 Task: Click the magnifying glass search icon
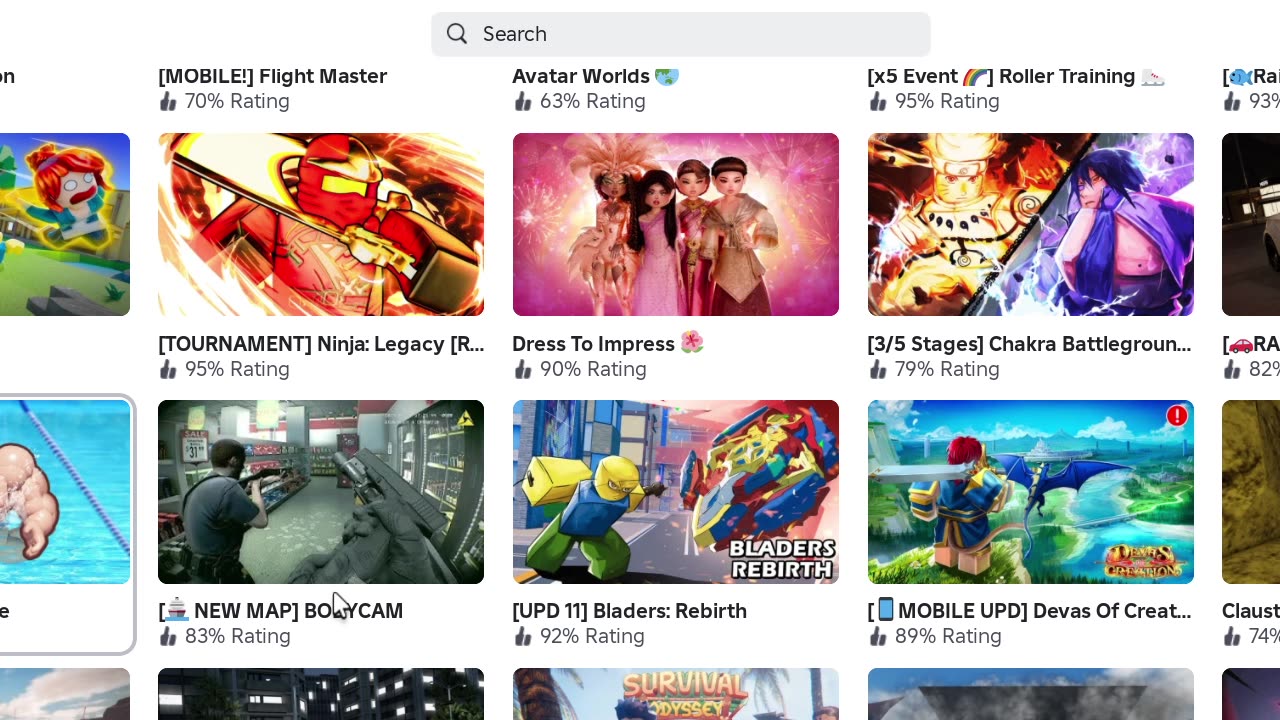pos(457,34)
